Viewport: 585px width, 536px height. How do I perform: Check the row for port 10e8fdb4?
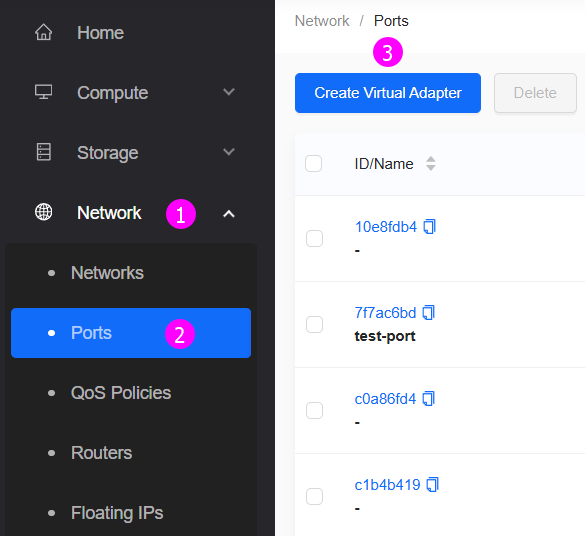click(x=314, y=238)
